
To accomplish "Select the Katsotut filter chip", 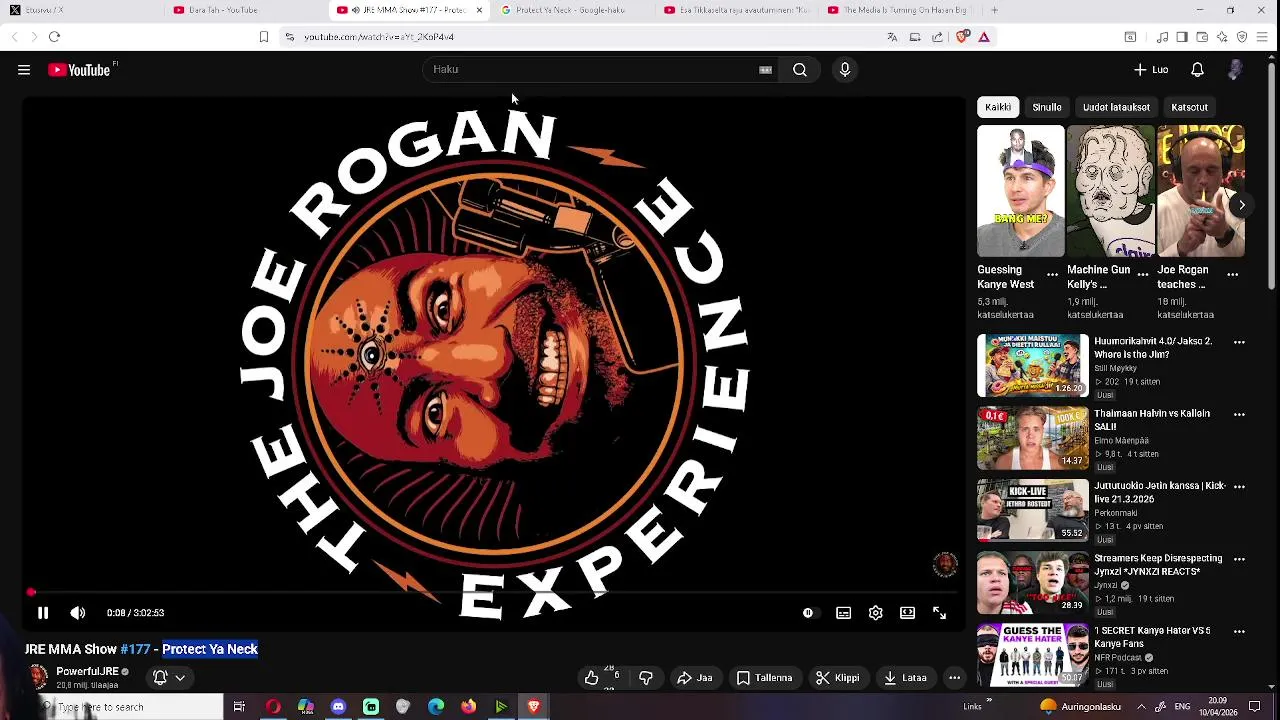I will point(1189,107).
